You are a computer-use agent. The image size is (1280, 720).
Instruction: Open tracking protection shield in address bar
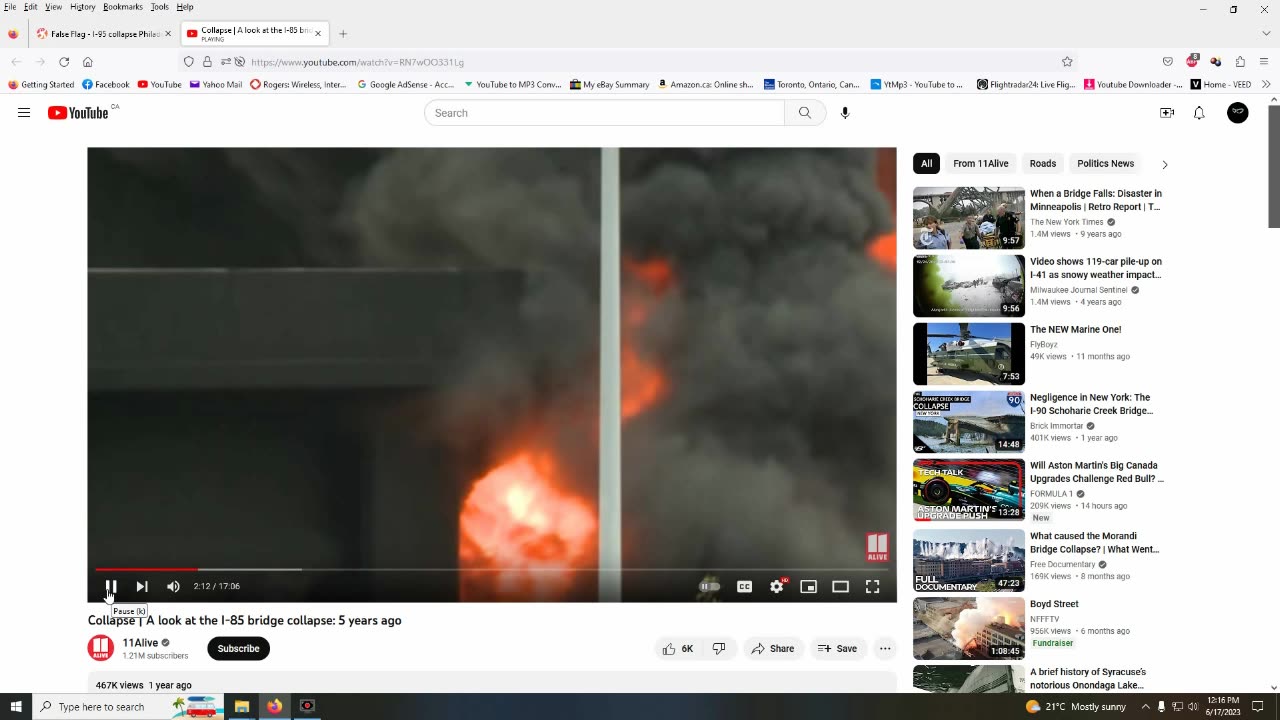[x=188, y=62]
